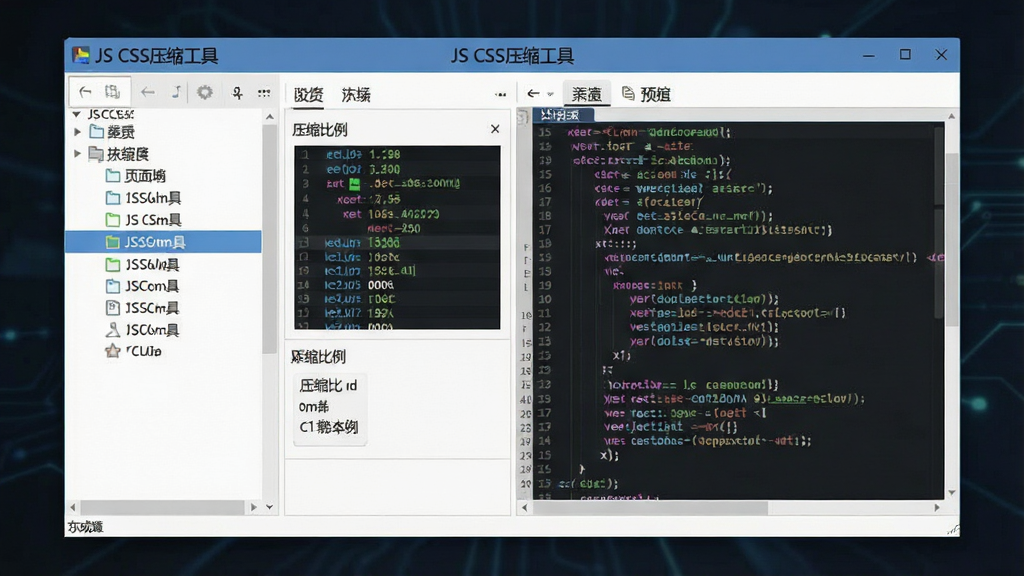Open the left toolbar's three-dots overflow menu
This screenshot has height=576, width=1024.
coord(264,93)
